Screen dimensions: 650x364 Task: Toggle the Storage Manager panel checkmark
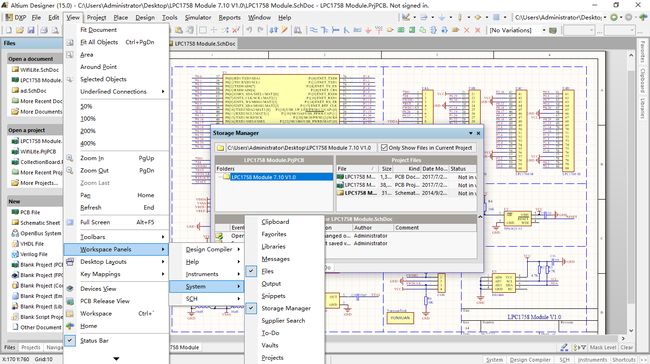coord(251,308)
